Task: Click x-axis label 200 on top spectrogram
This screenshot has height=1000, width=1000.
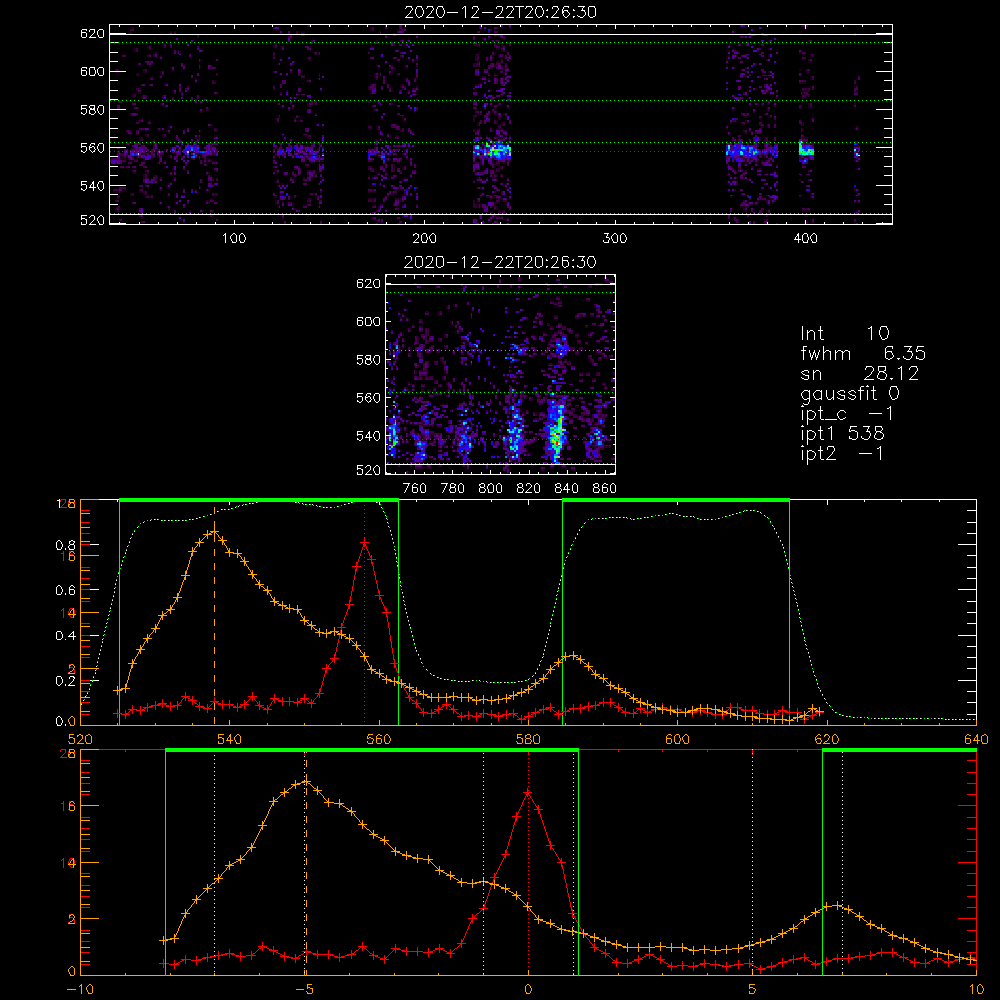Action: pos(424,239)
